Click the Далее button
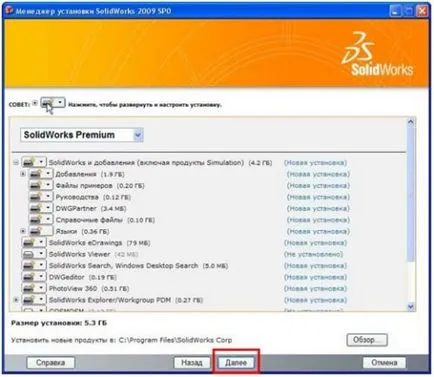 point(236,362)
